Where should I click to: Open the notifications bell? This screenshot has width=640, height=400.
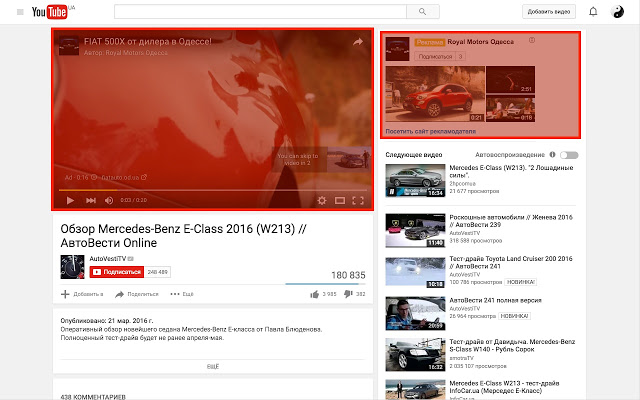(592, 12)
